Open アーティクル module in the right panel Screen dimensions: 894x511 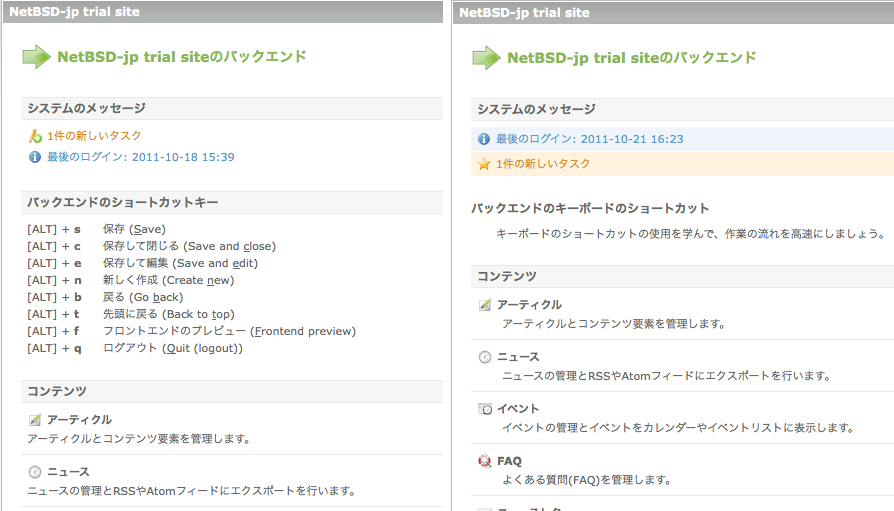529,305
